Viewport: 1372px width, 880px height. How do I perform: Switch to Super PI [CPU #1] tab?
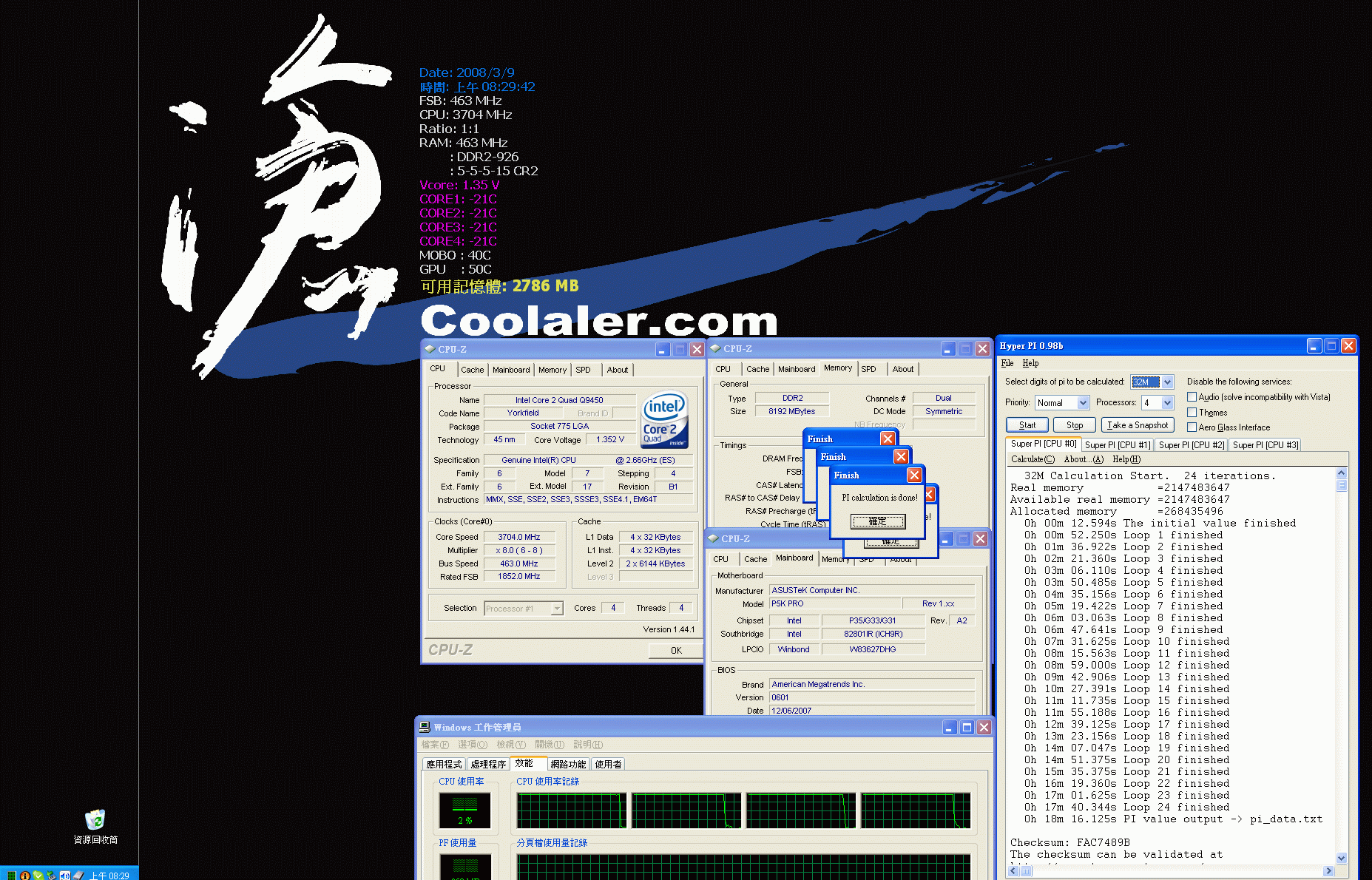click(x=1118, y=445)
